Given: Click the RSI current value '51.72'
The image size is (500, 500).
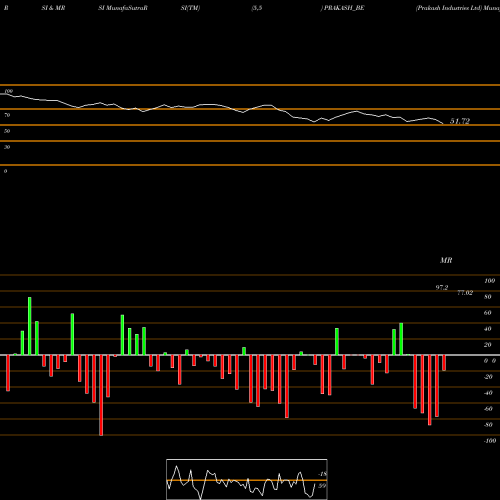Looking at the screenshot, I should pyautogui.click(x=460, y=121).
